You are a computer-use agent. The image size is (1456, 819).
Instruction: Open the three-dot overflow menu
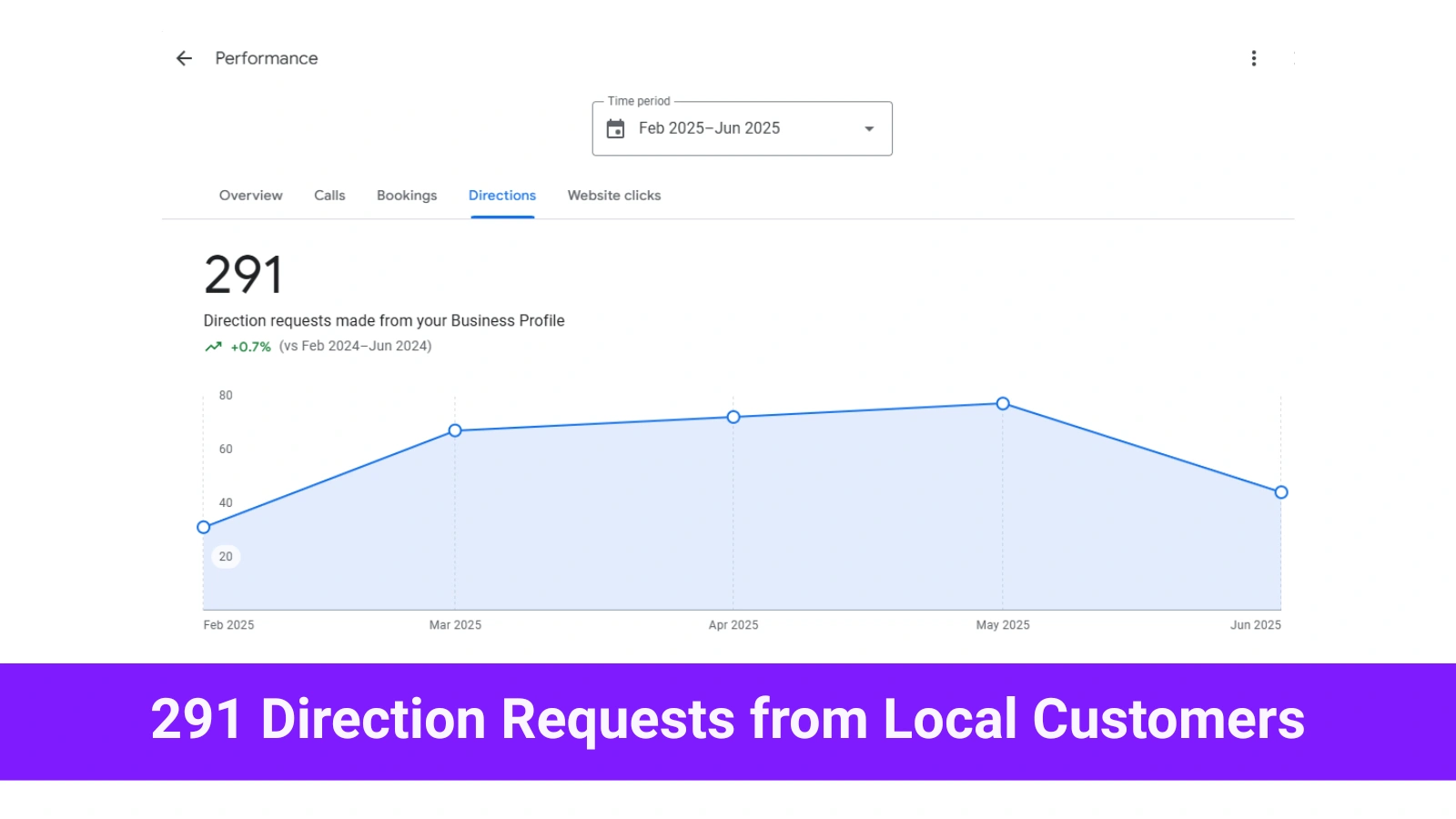1253,58
